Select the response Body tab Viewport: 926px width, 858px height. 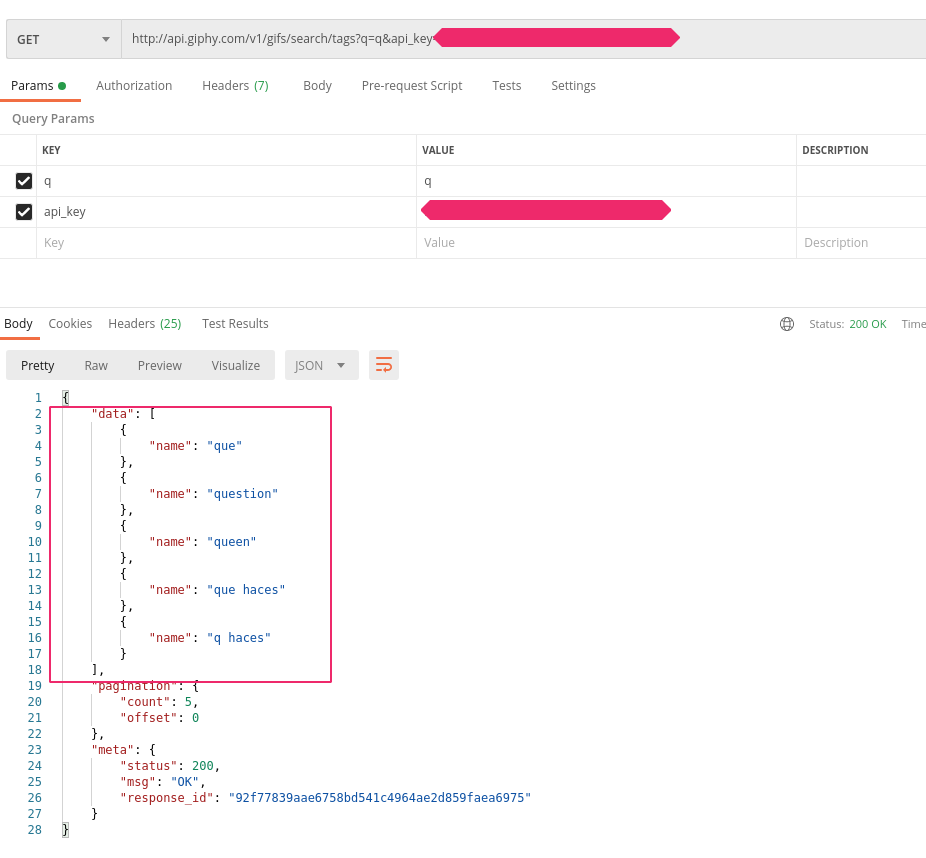pyautogui.click(x=18, y=324)
